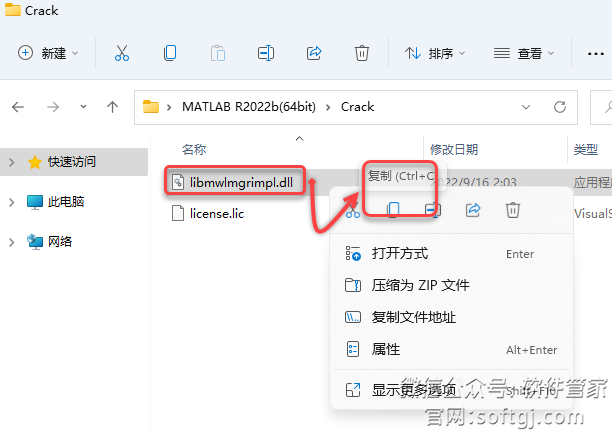
Task: Expand address bar history dropdown chevron
Action: [526, 107]
